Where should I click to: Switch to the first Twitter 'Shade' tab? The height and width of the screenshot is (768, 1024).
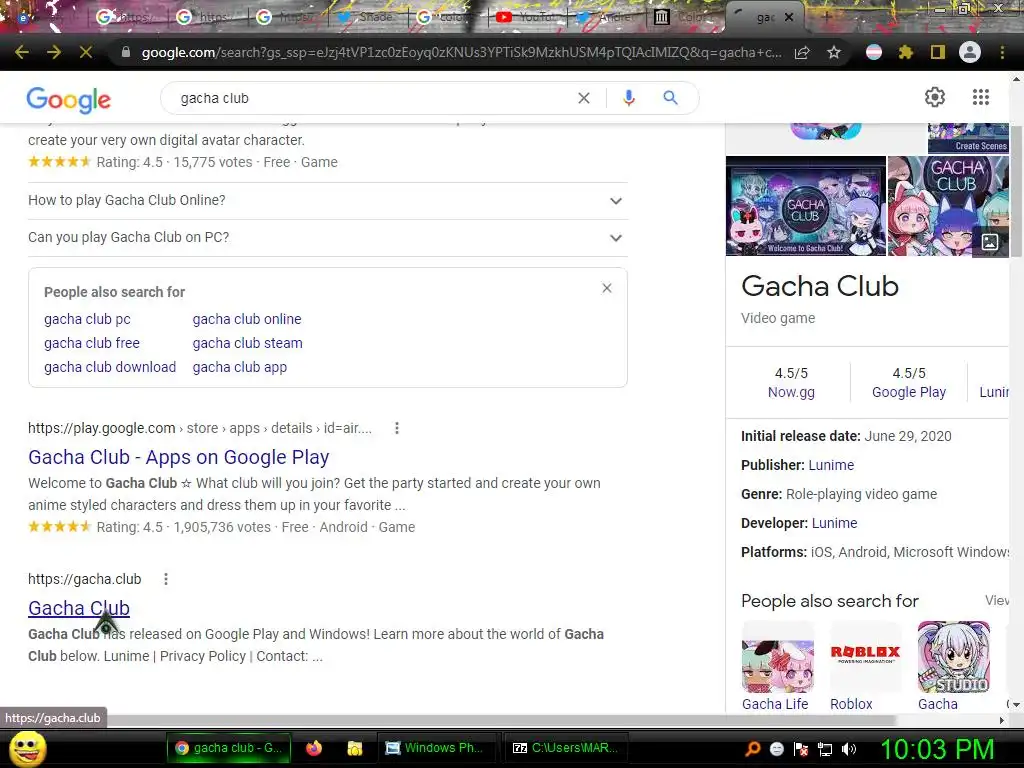(367, 18)
